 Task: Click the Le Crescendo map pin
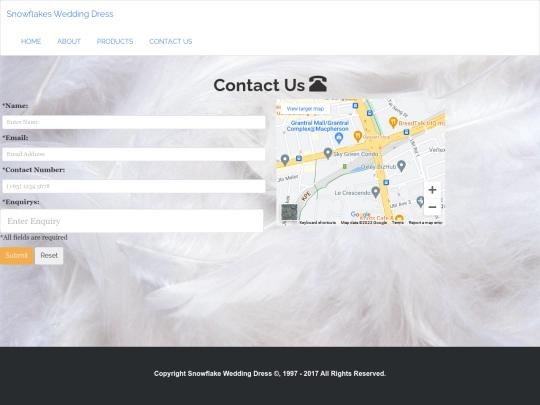coord(376,192)
